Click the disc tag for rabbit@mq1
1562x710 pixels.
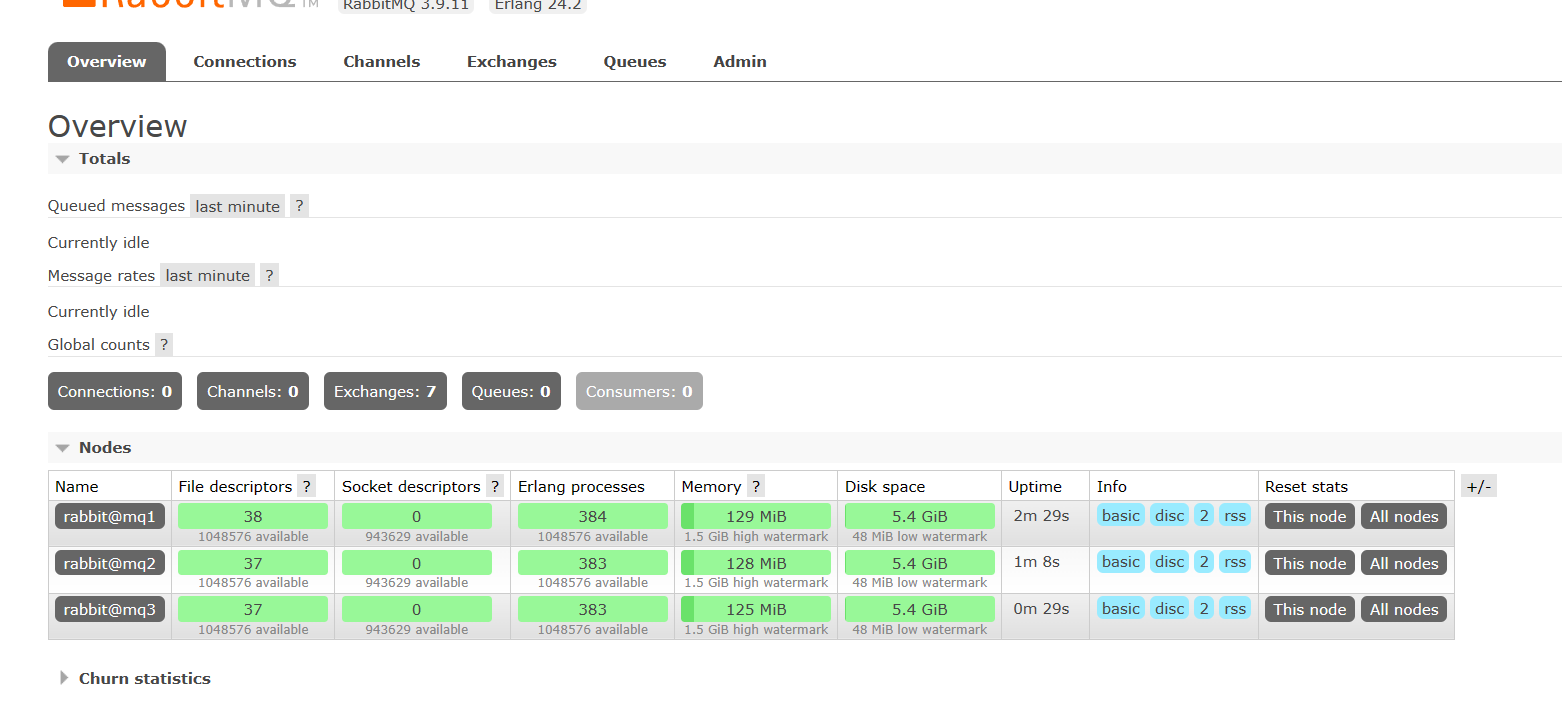coord(1170,515)
